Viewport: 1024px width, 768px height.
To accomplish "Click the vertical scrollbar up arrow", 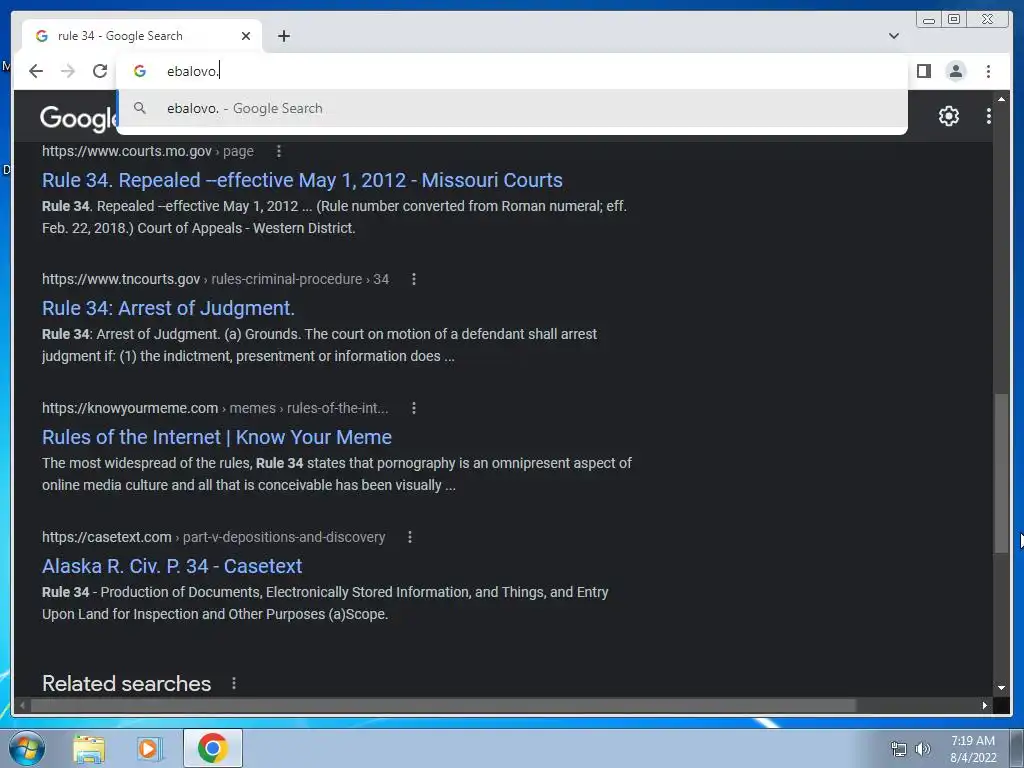I will click(x=1001, y=99).
